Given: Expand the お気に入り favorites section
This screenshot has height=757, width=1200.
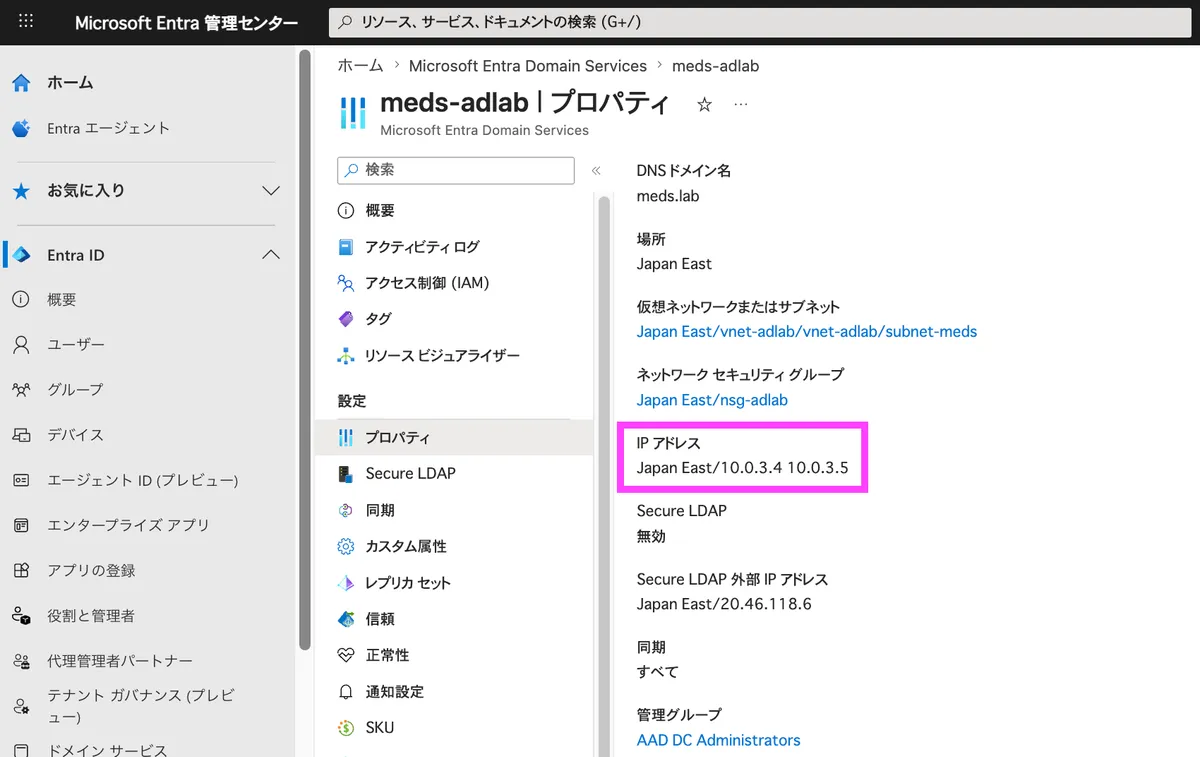Looking at the screenshot, I should pos(270,191).
